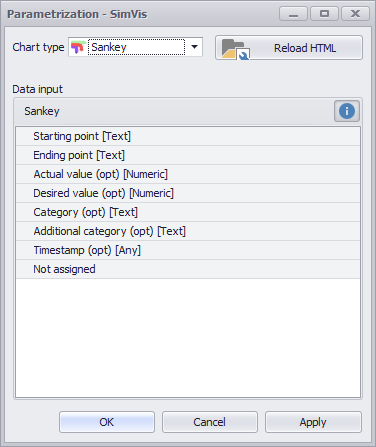Minimize the Parametrization window
The image size is (376, 447).
click(x=293, y=14)
